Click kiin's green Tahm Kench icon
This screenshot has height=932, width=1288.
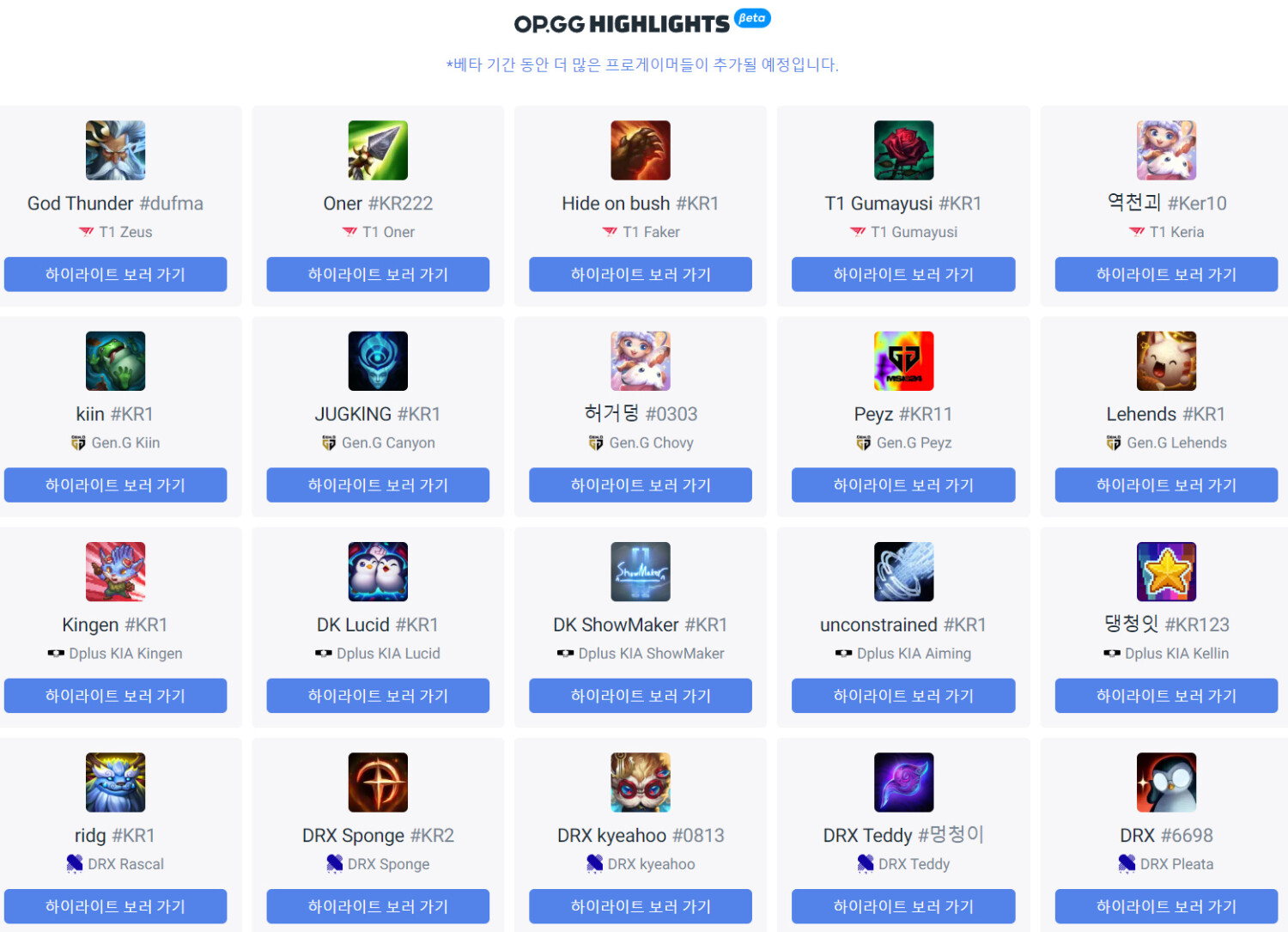pos(115,361)
